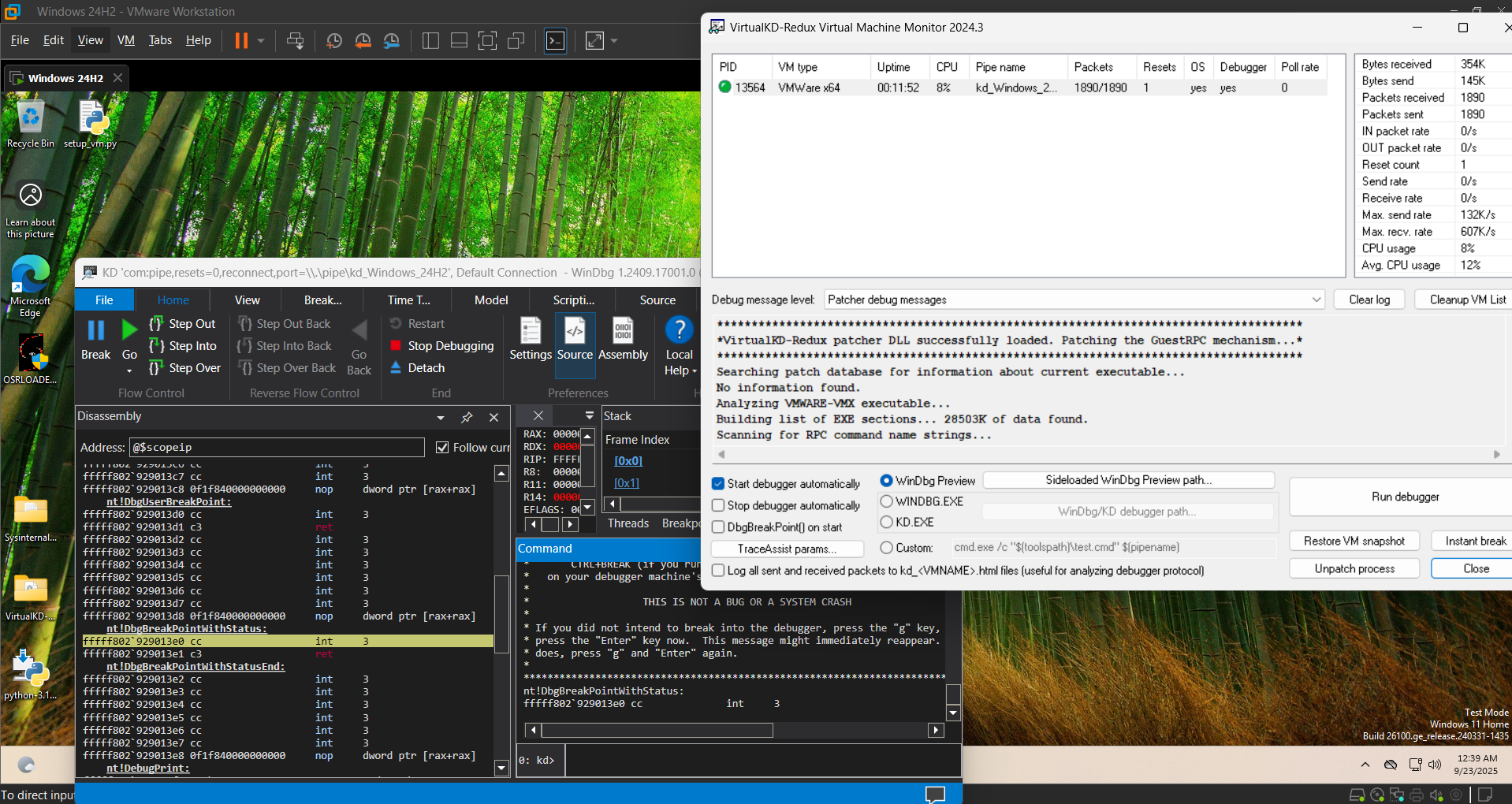The width and height of the screenshot is (1512, 804).
Task: Pin the Disassembly panel
Action: pos(467,417)
